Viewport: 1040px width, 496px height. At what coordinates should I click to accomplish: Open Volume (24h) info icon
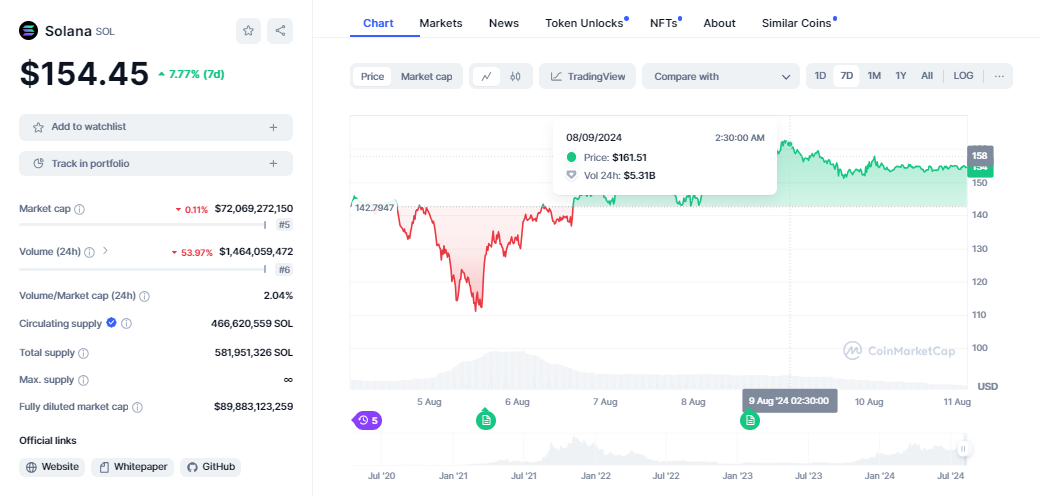[90, 252]
